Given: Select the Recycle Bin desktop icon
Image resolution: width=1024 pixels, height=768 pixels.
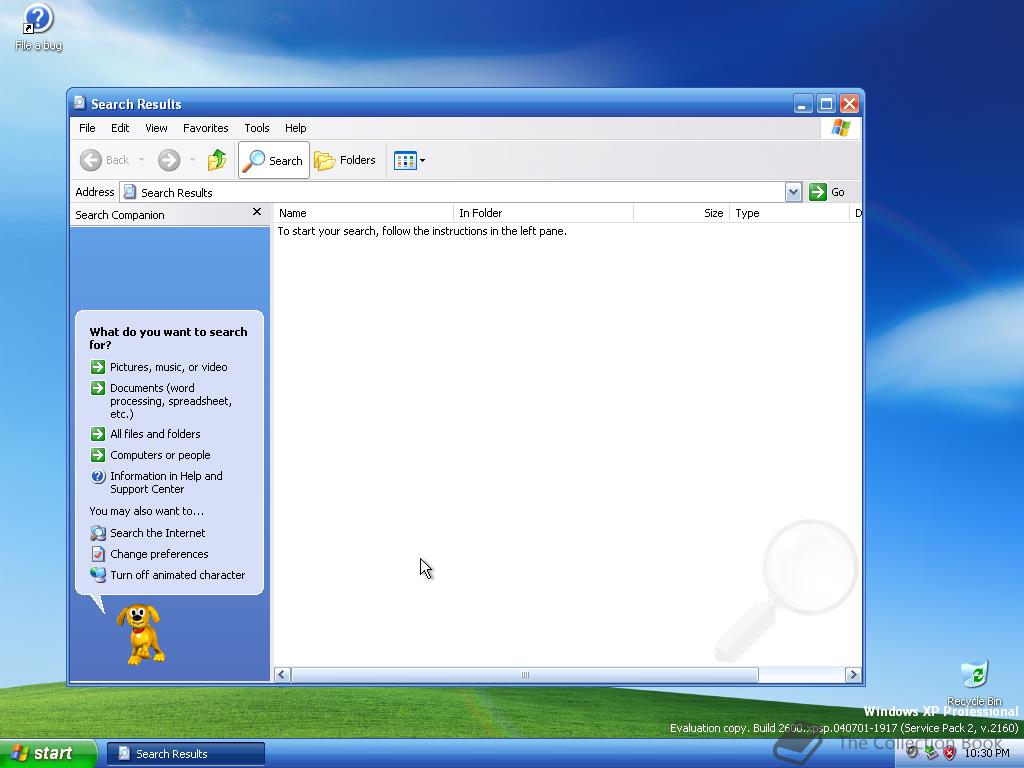Looking at the screenshot, I should point(974,683).
